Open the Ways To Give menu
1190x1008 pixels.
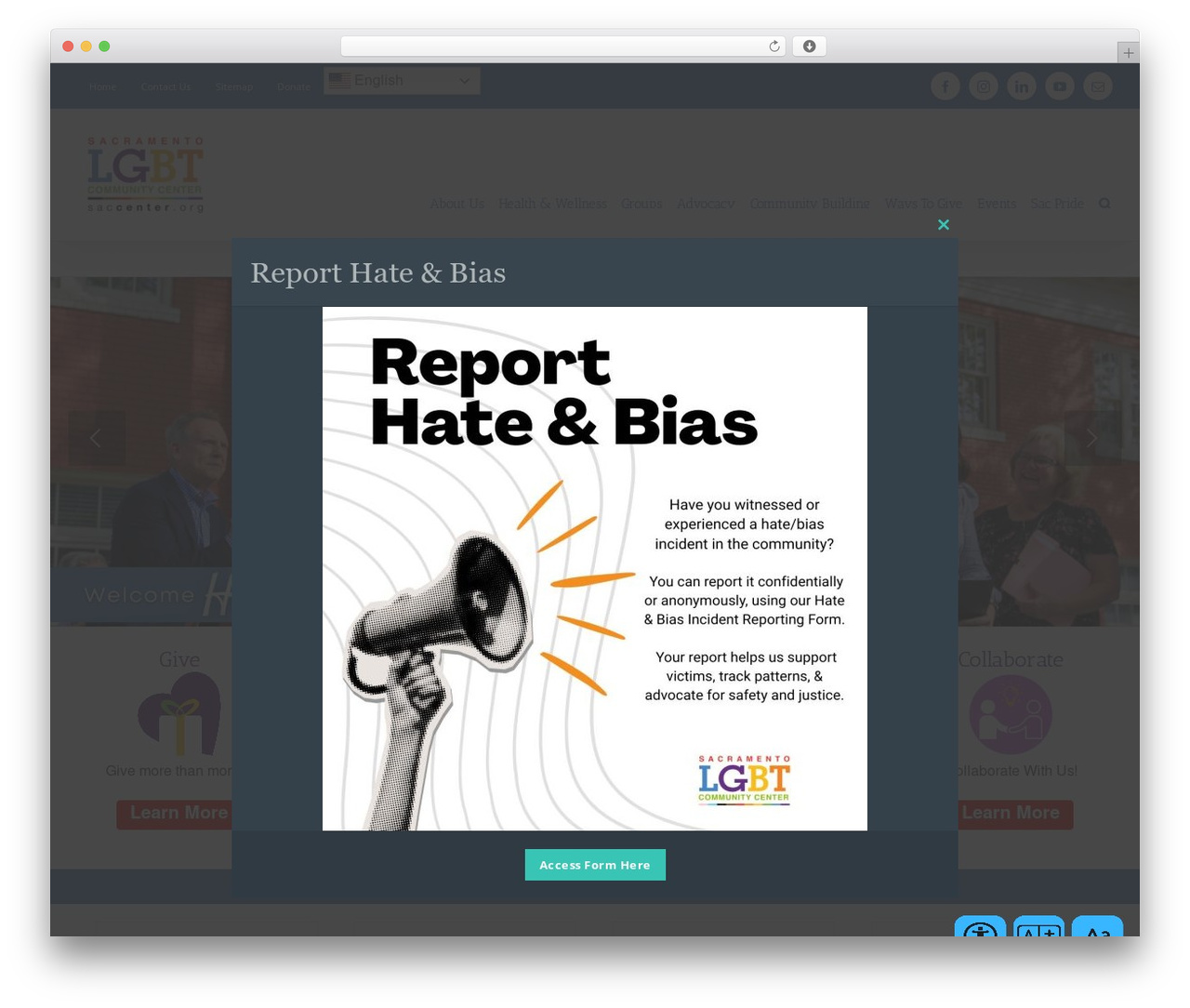point(923,203)
